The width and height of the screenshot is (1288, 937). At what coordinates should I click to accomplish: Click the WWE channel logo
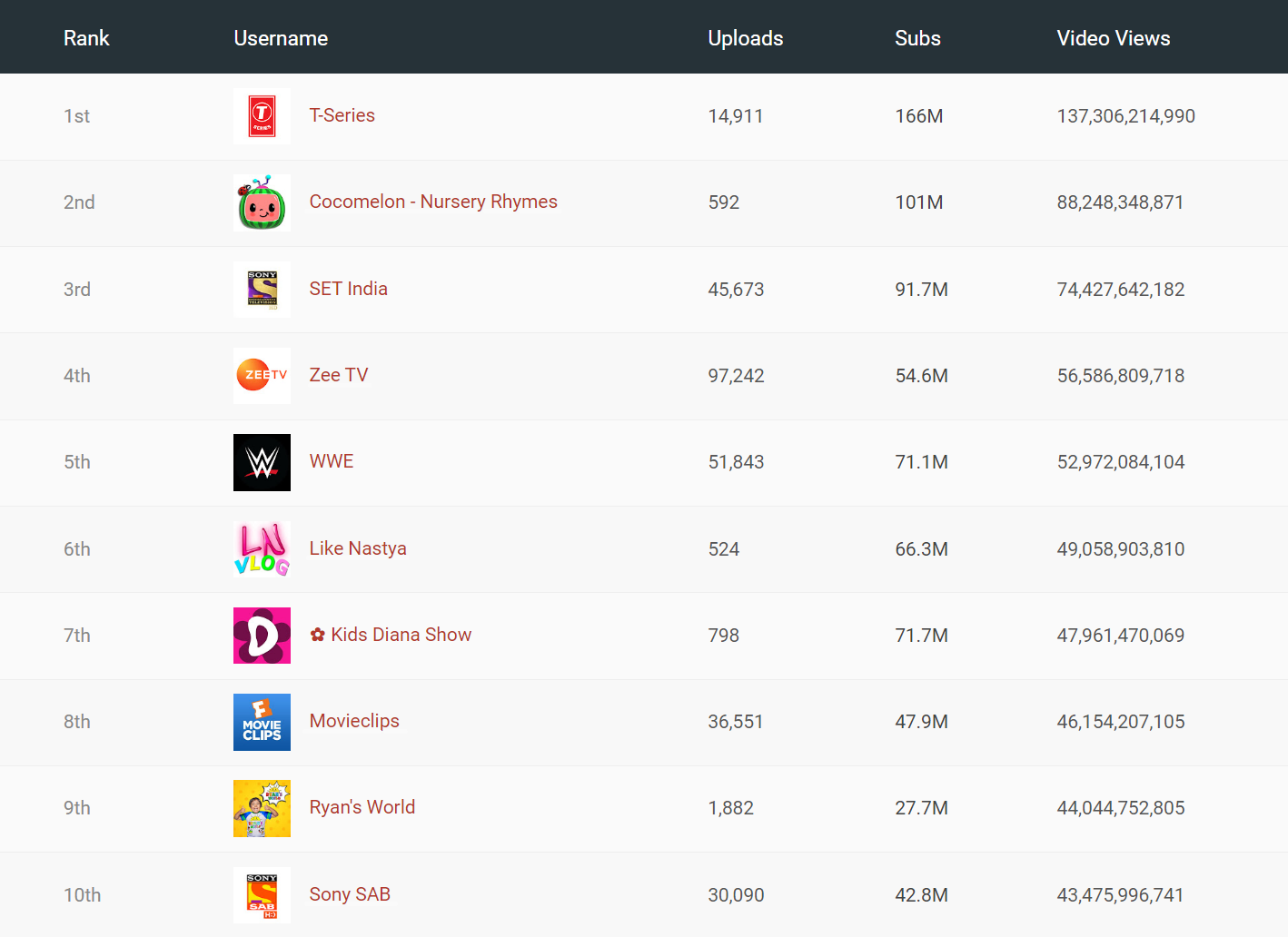(x=262, y=462)
